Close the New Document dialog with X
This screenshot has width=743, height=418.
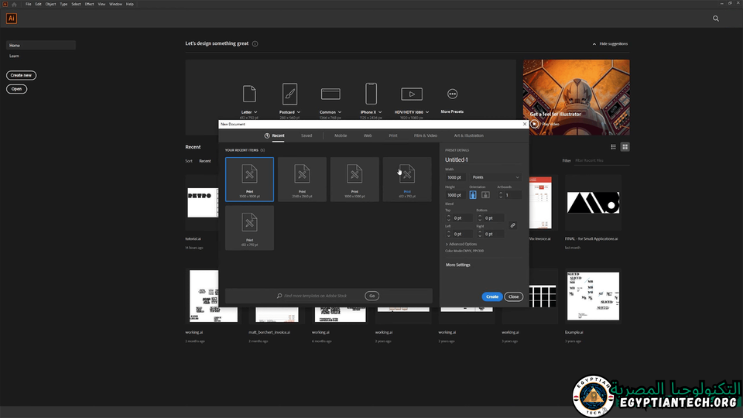point(524,124)
